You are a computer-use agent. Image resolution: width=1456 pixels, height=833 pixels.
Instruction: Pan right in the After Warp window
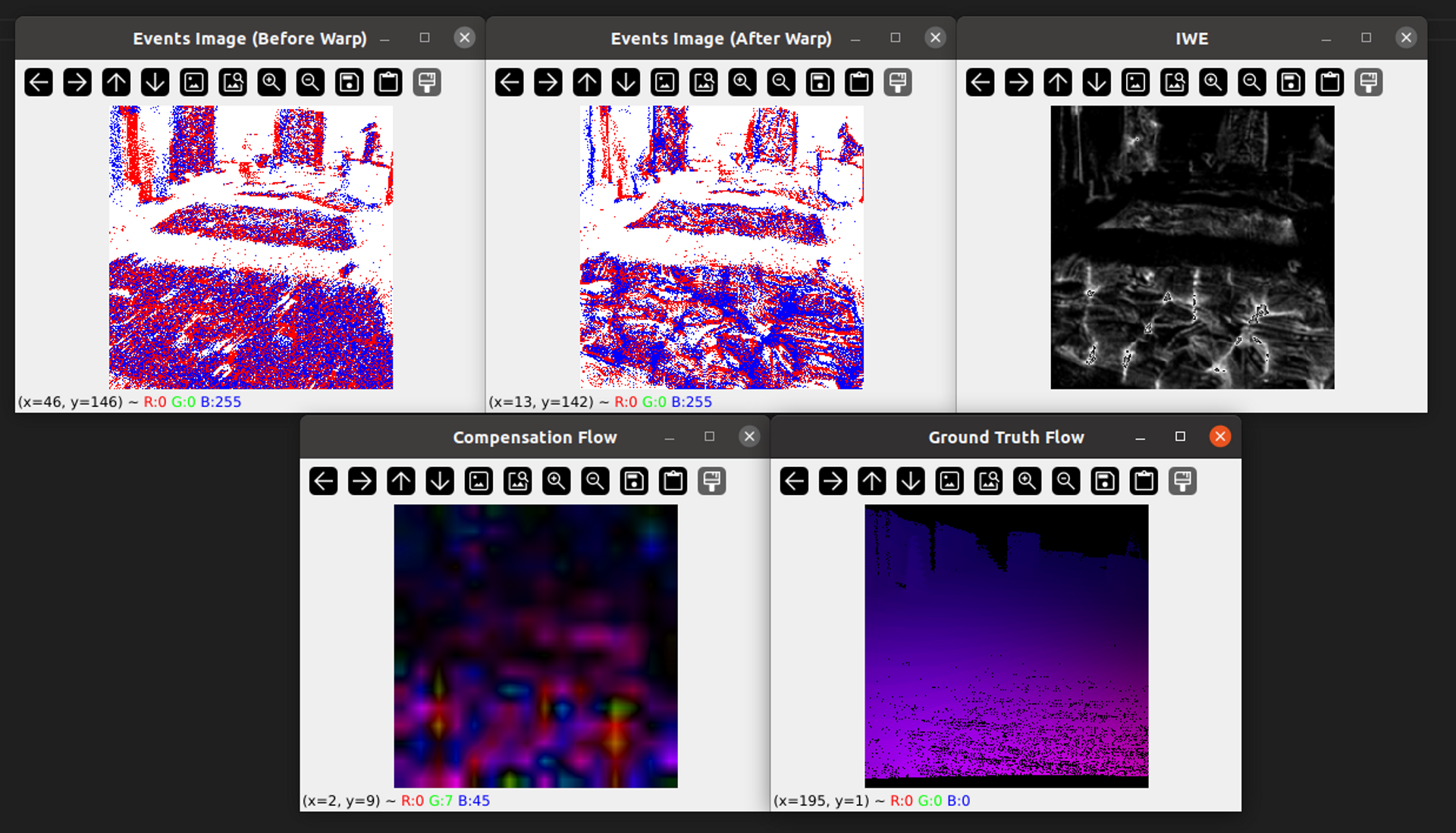pyautogui.click(x=548, y=82)
